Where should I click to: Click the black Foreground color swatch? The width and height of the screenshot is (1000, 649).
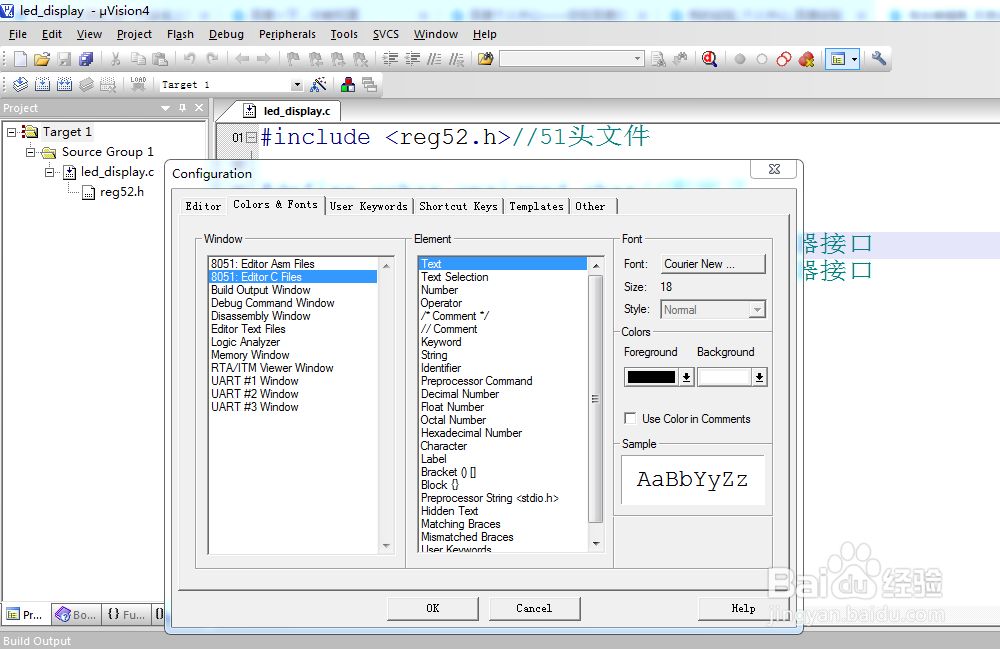651,377
